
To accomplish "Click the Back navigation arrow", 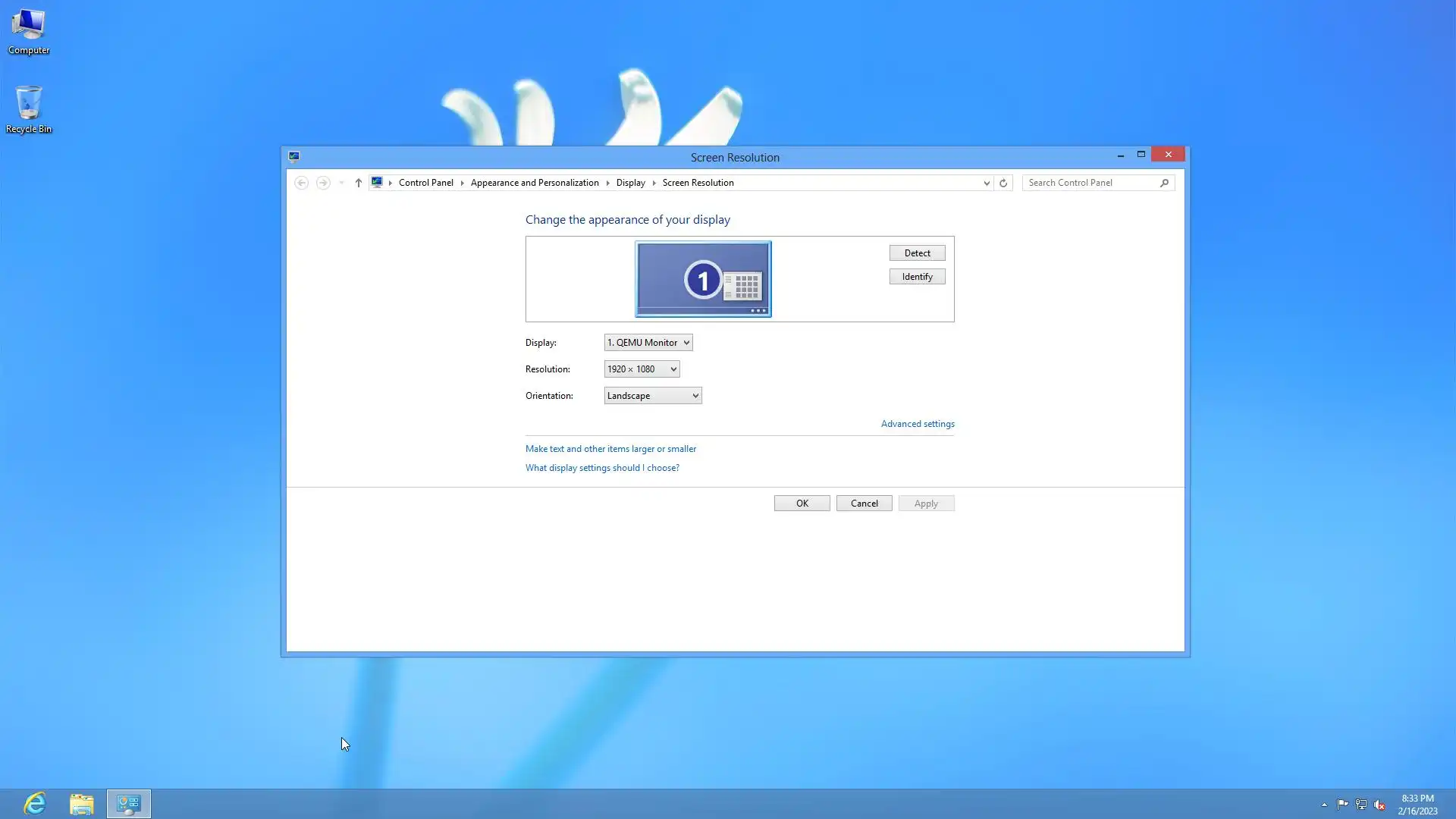I will 301,183.
